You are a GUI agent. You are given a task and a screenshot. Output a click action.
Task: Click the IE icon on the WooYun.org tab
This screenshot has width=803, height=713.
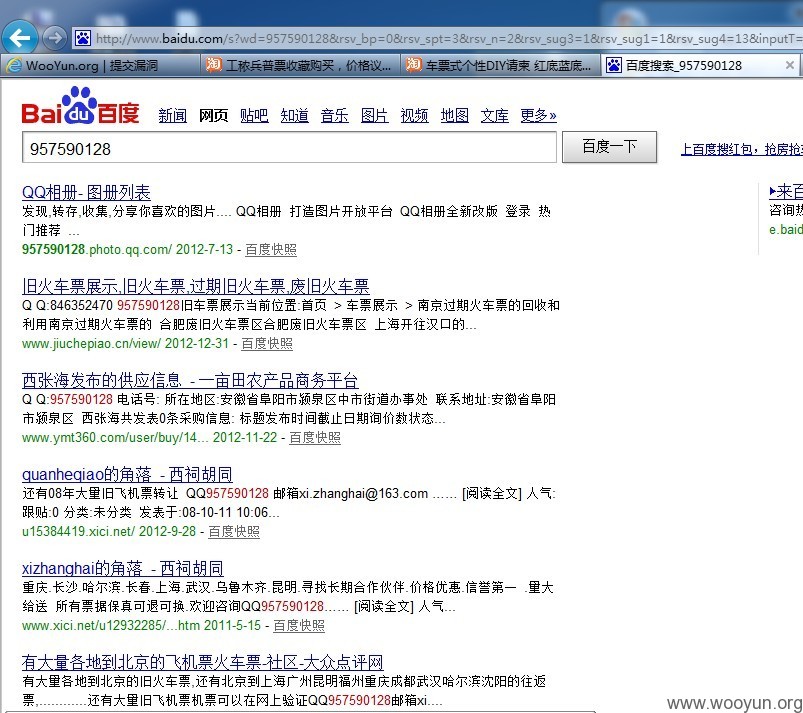(14, 65)
